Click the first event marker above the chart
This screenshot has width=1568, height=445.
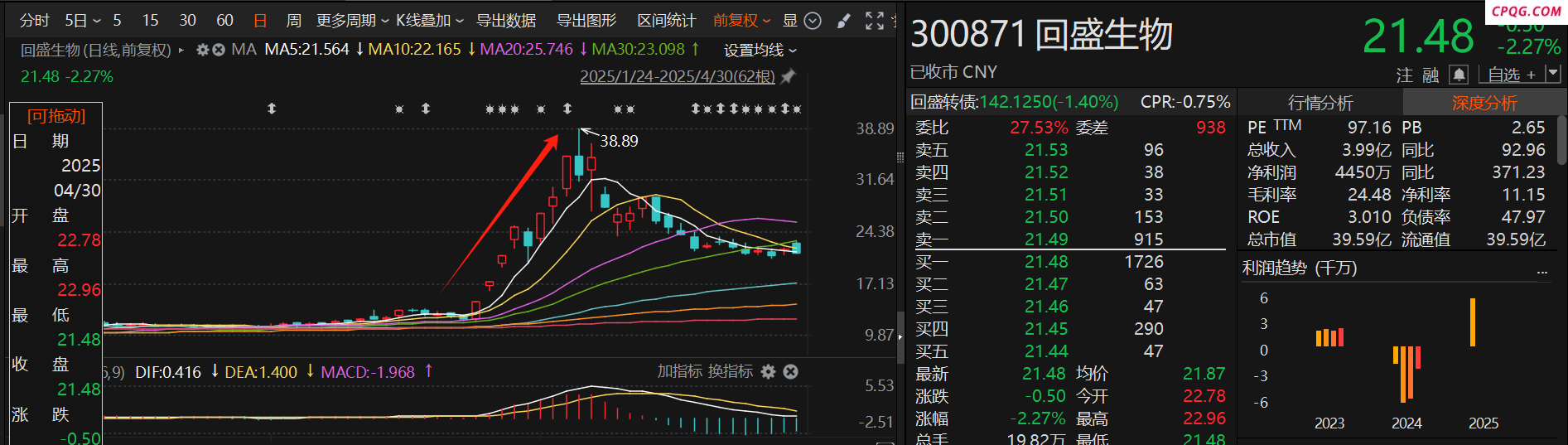272,109
